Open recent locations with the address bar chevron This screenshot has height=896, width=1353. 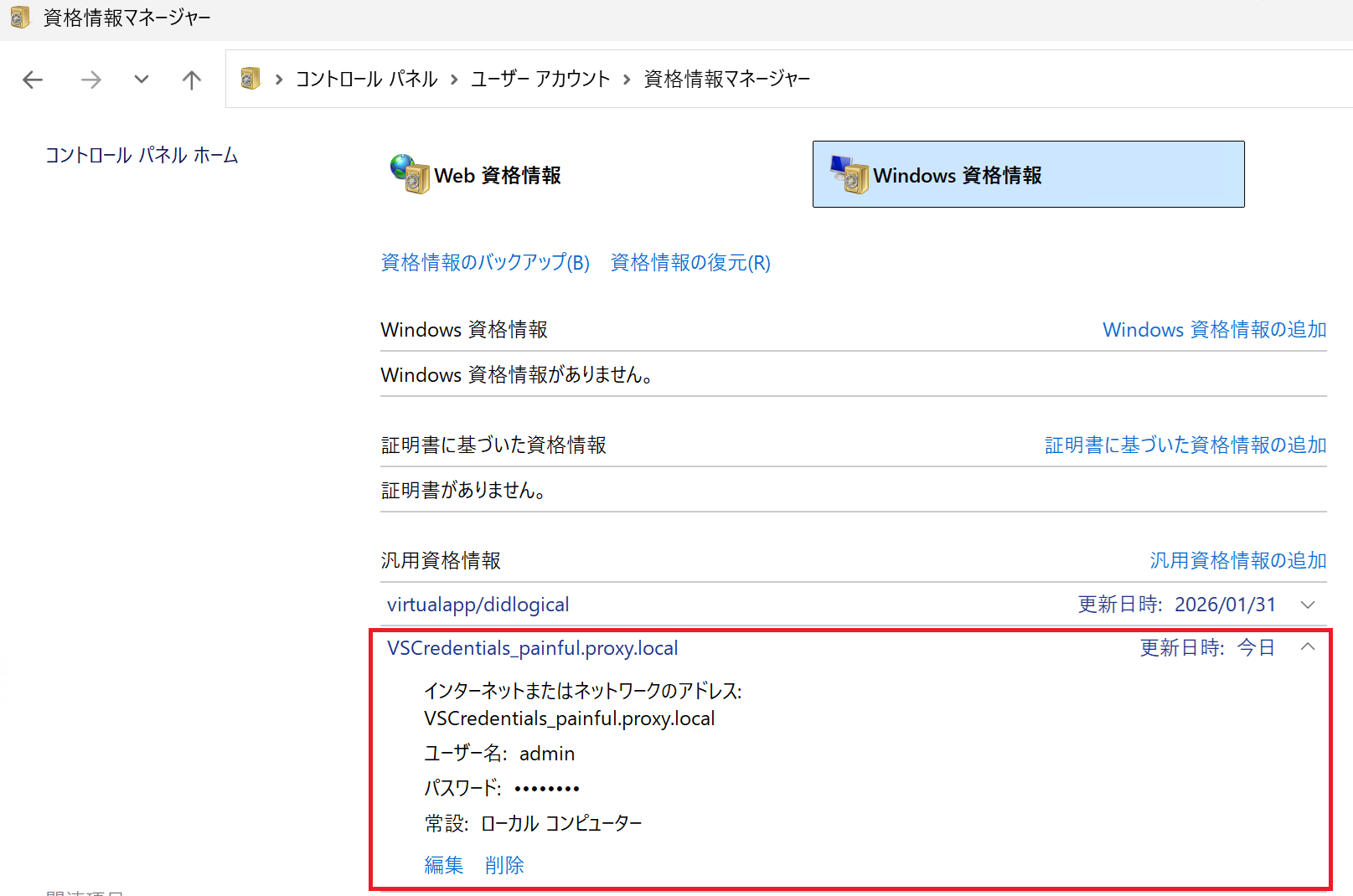point(141,80)
